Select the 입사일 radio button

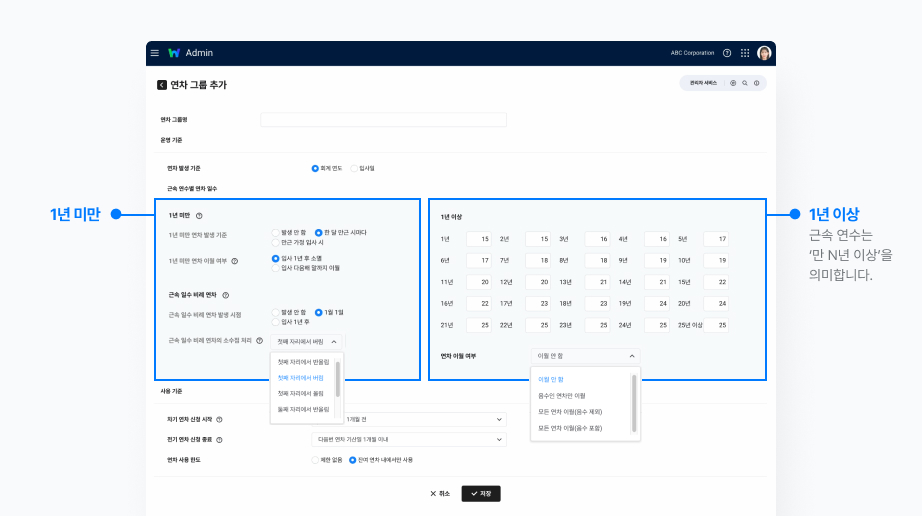[354, 168]
